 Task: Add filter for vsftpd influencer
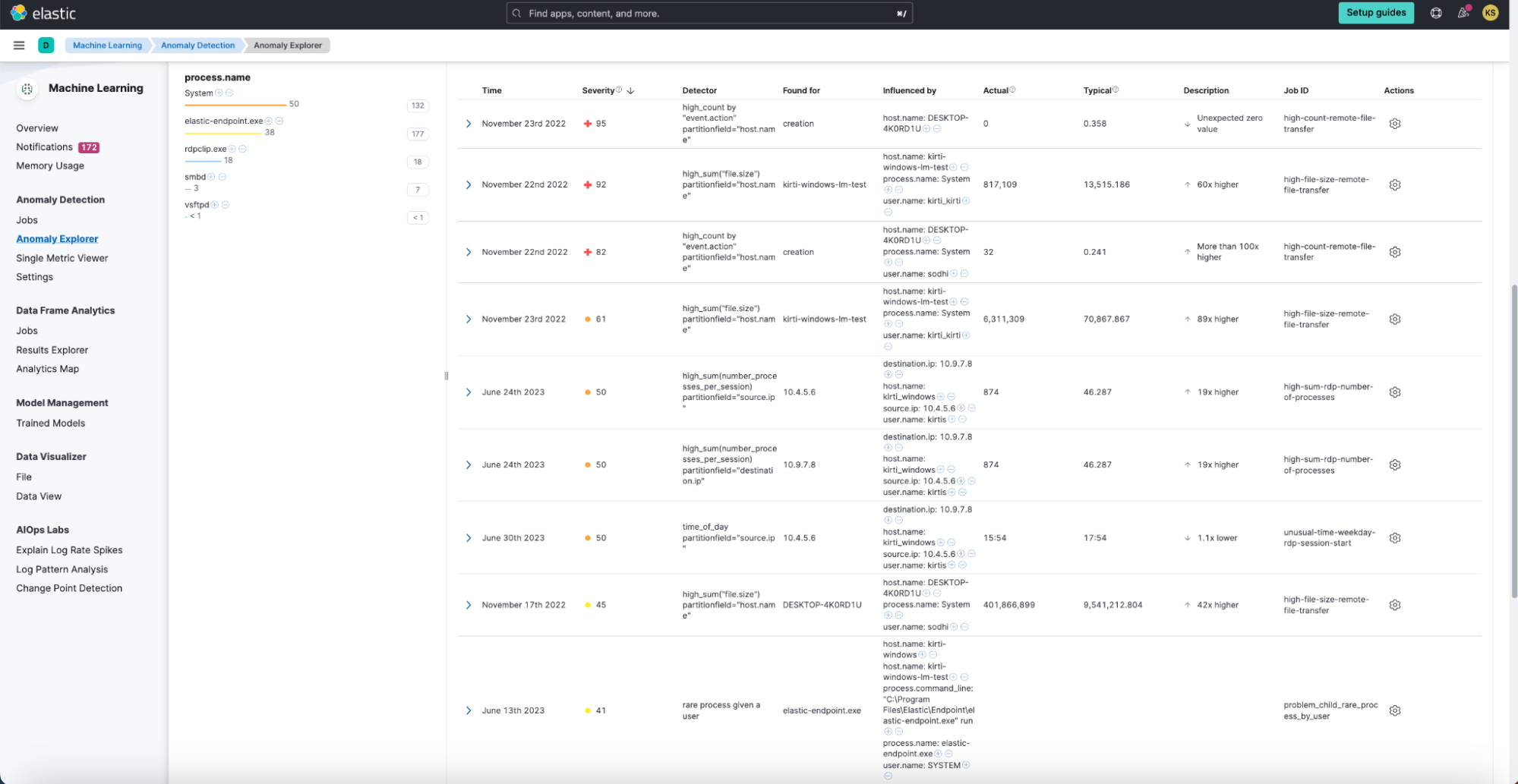click(x=214, y=204)
